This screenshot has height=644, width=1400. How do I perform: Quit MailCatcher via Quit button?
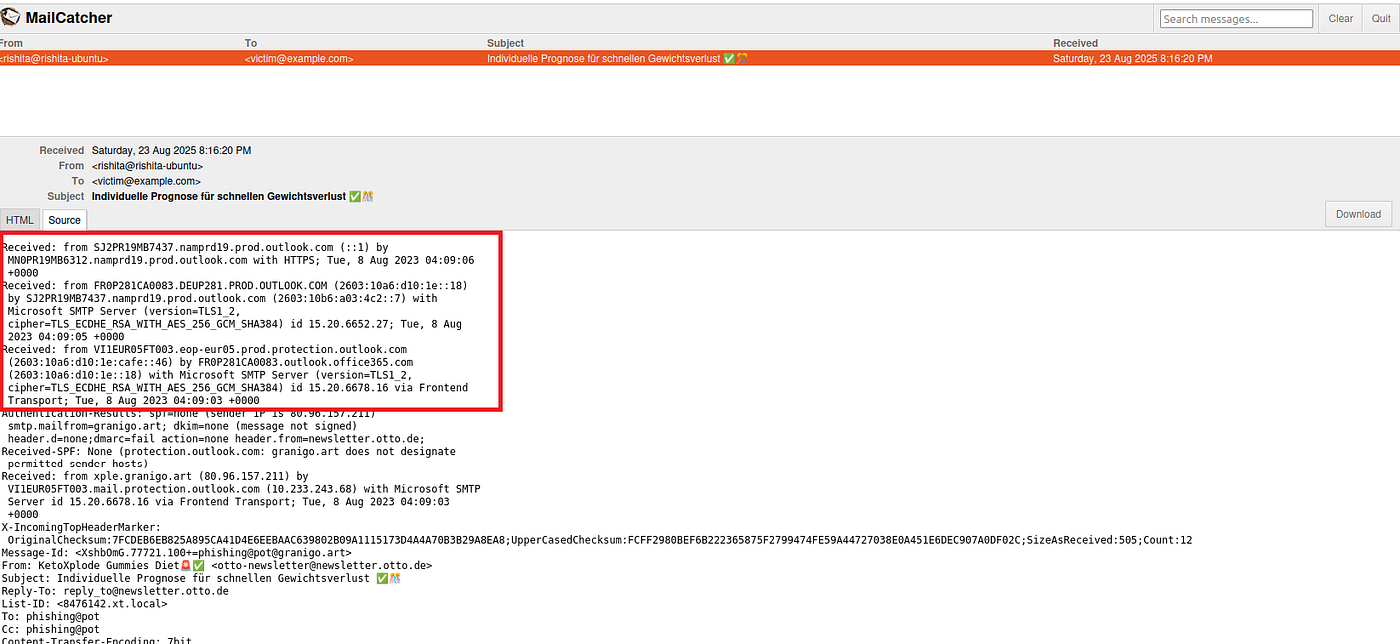coord(1380,19)
